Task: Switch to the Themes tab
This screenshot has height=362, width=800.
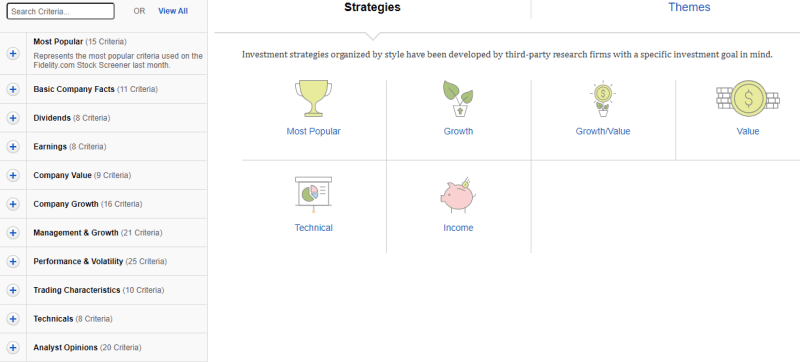Action: coord(689,7)
